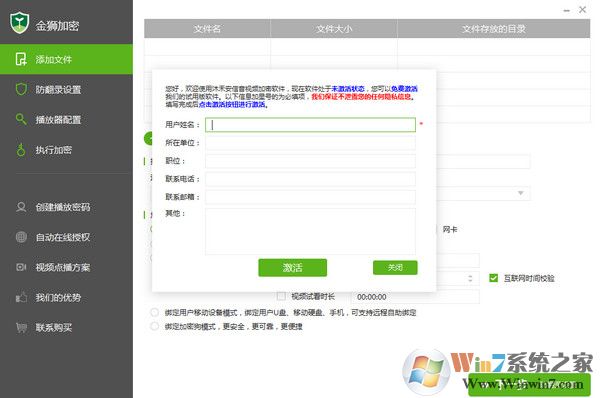Click the 添加文件 document icon
The image size is (600, 398).
(21, 59)
